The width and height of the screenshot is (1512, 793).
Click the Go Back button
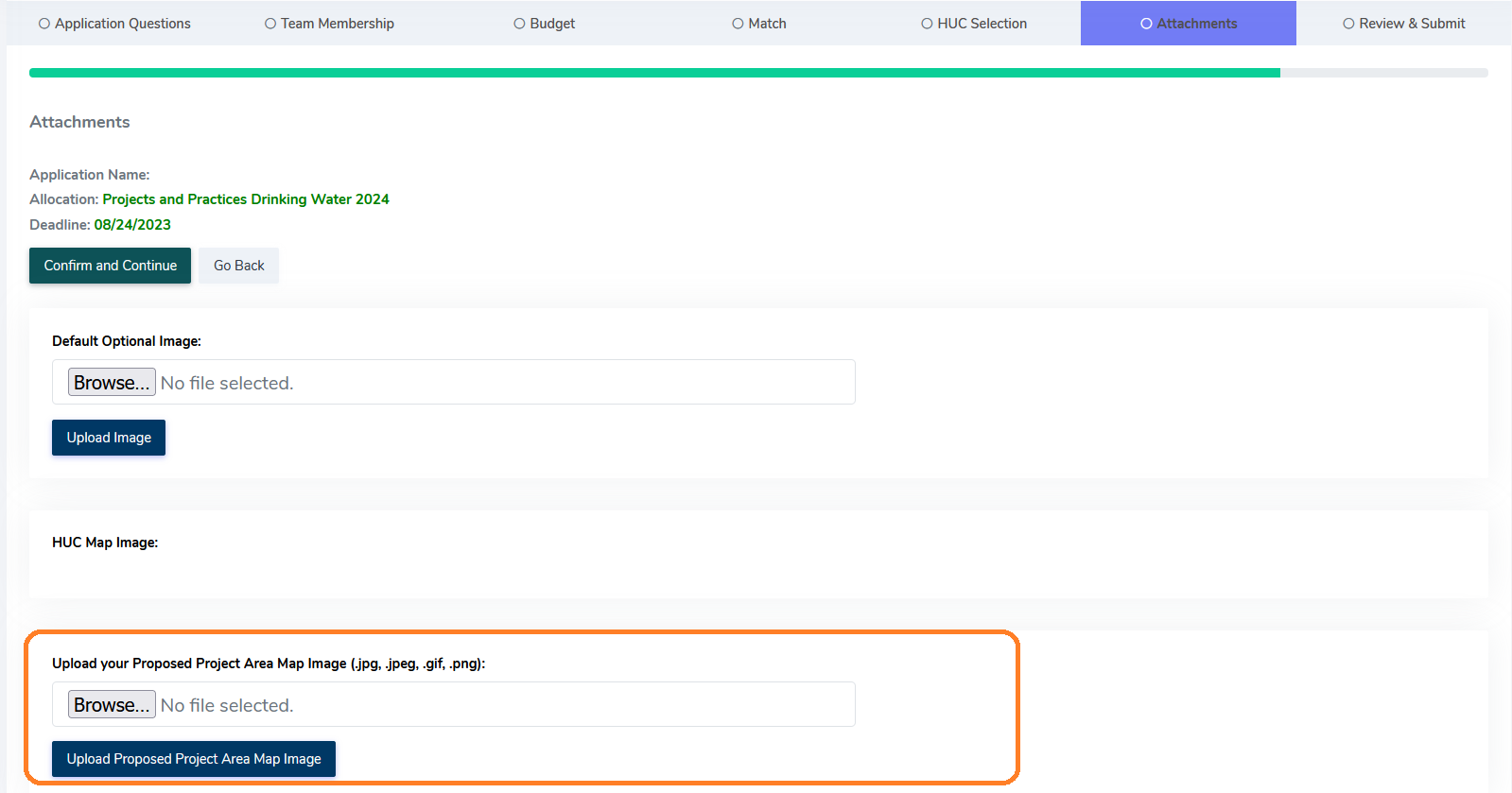pos(238,266)
